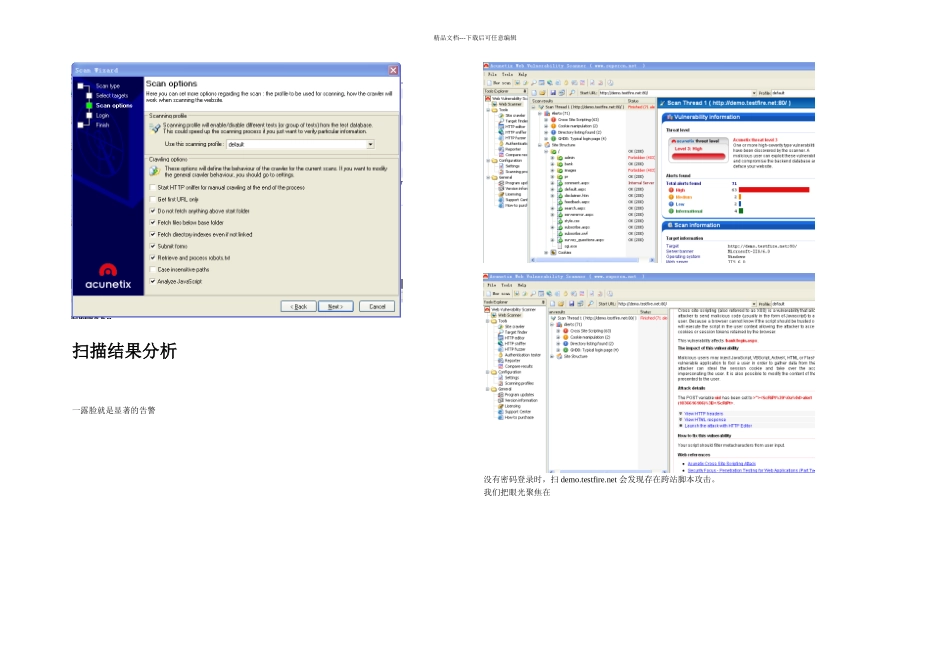Screen dimensions: 950x672
Task: Click horizontal scrollbar under upper scan results
Action: point(594,260)
